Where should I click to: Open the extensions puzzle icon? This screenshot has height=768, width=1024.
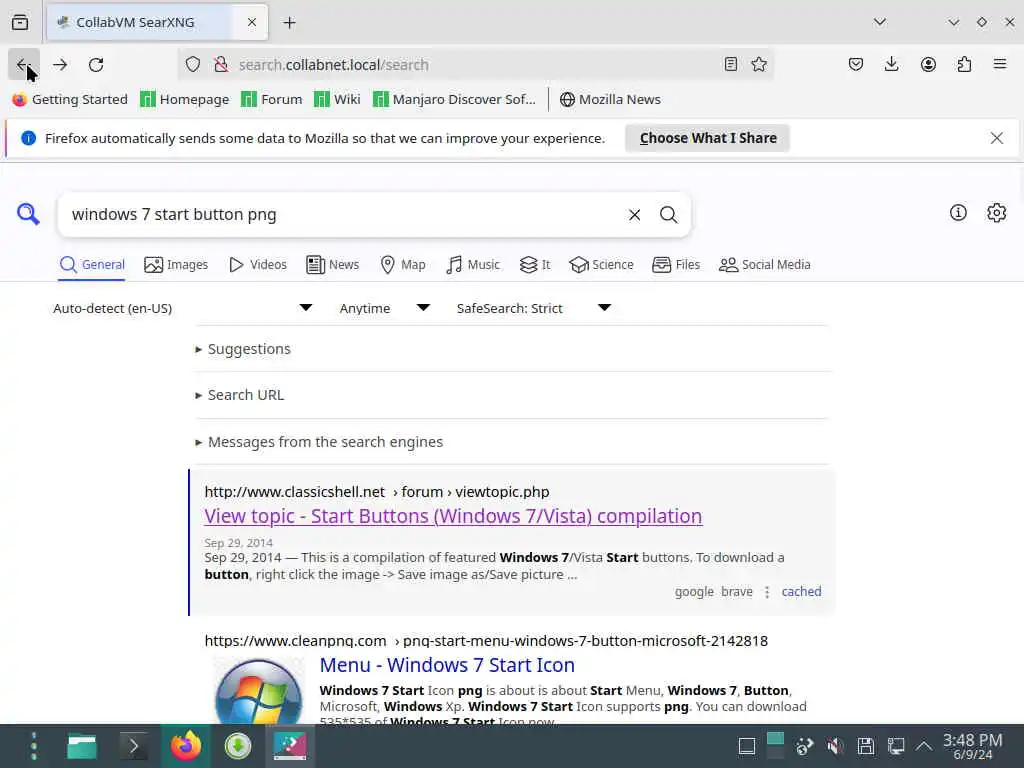pos(964,64)
